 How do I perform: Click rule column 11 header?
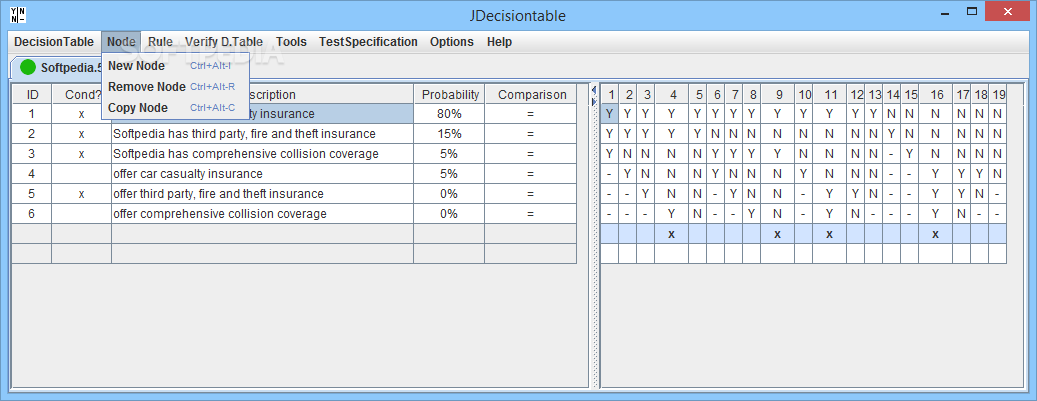click(830, 95)
